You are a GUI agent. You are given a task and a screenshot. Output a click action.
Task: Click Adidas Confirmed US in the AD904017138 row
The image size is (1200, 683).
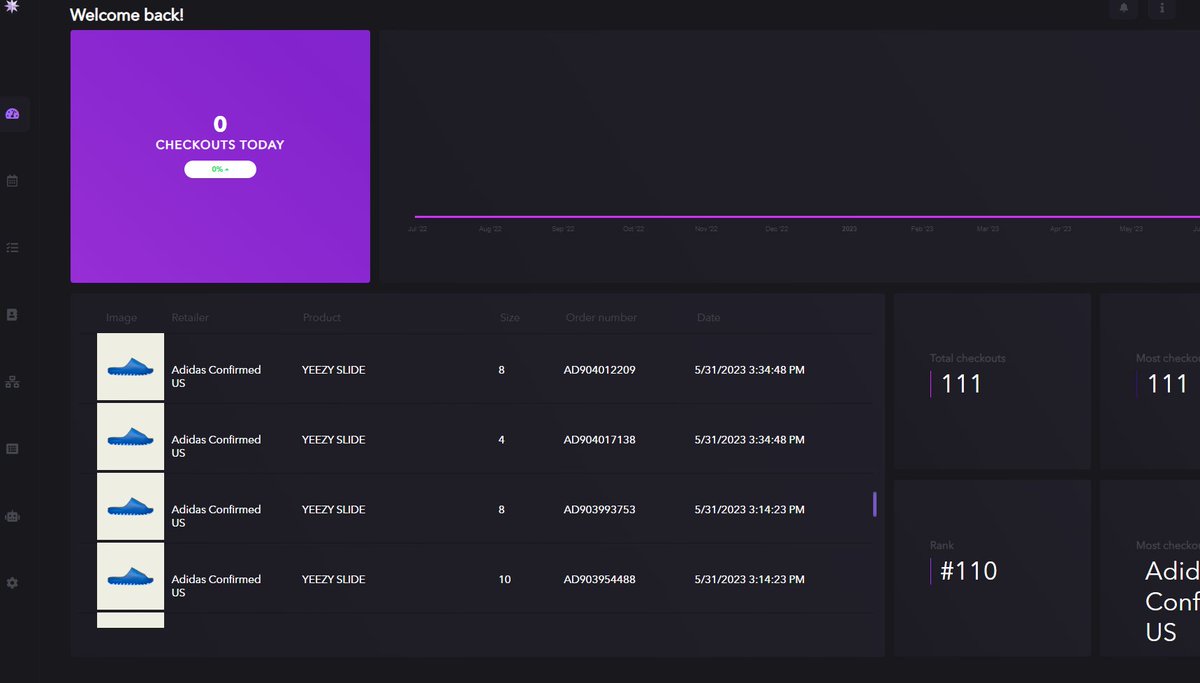216,446
